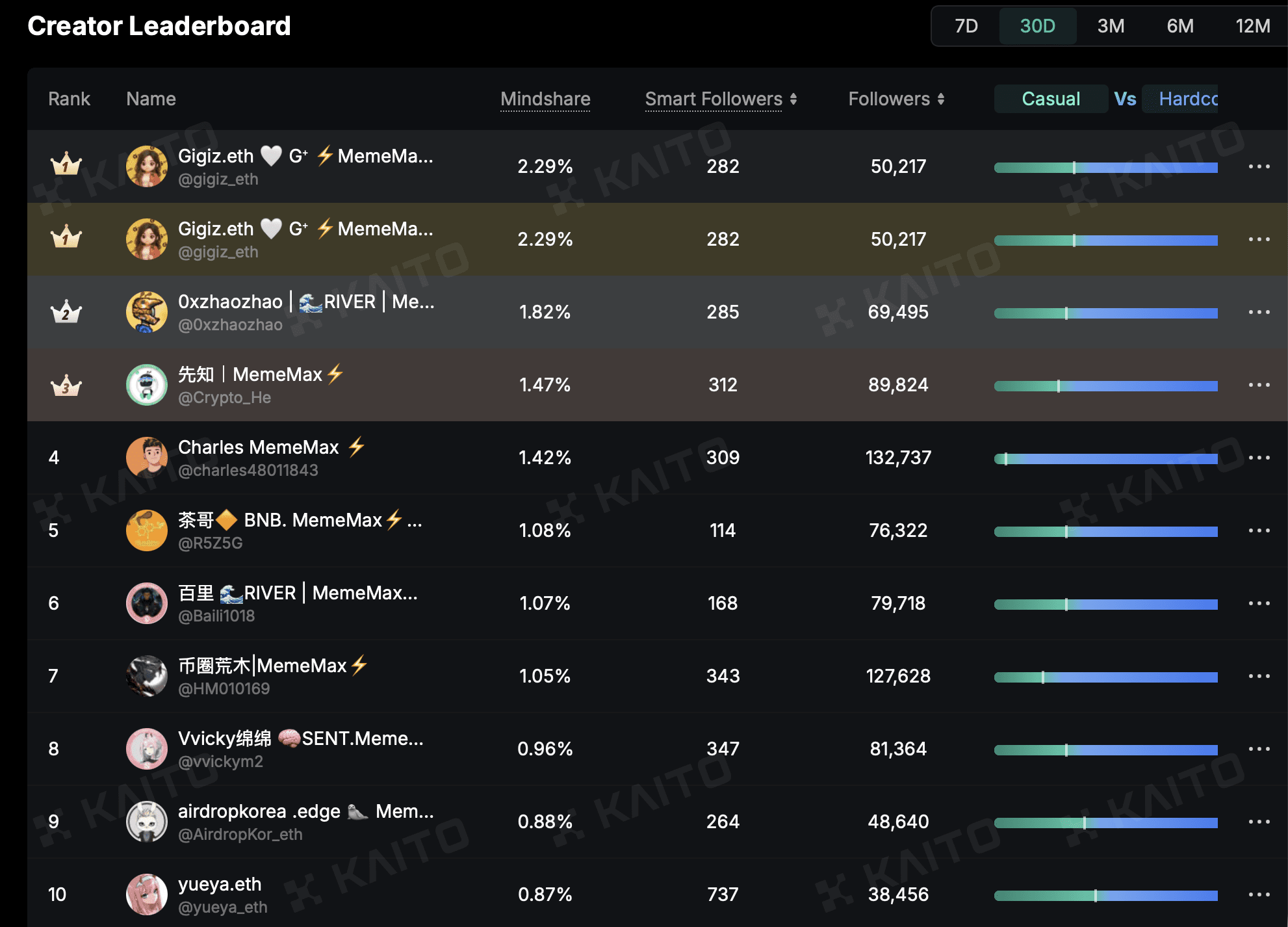Screen dimensions: 1288x927
Task: Sort by Smart Followers arrows
Action: [x=793, y=99]
